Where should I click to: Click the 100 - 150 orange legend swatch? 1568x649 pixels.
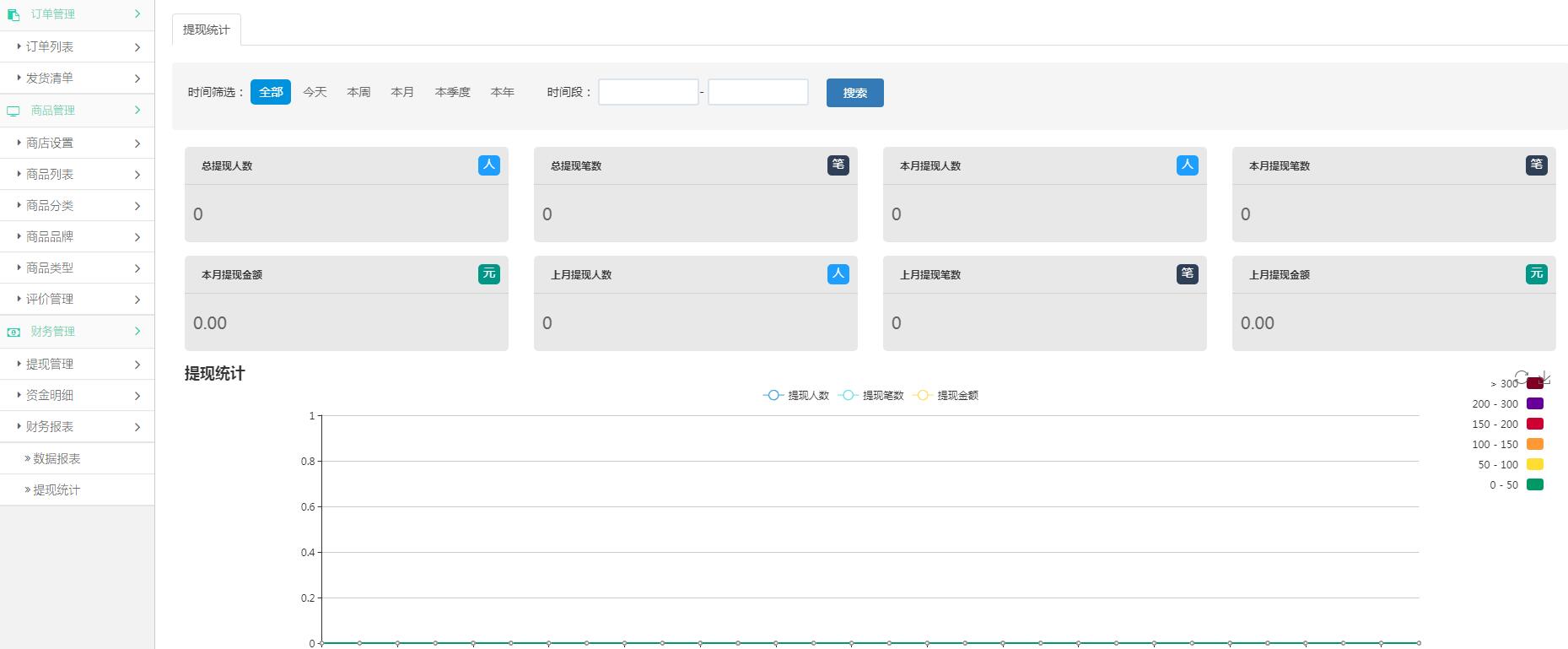pyautogui.click(x=1535, y=444)
